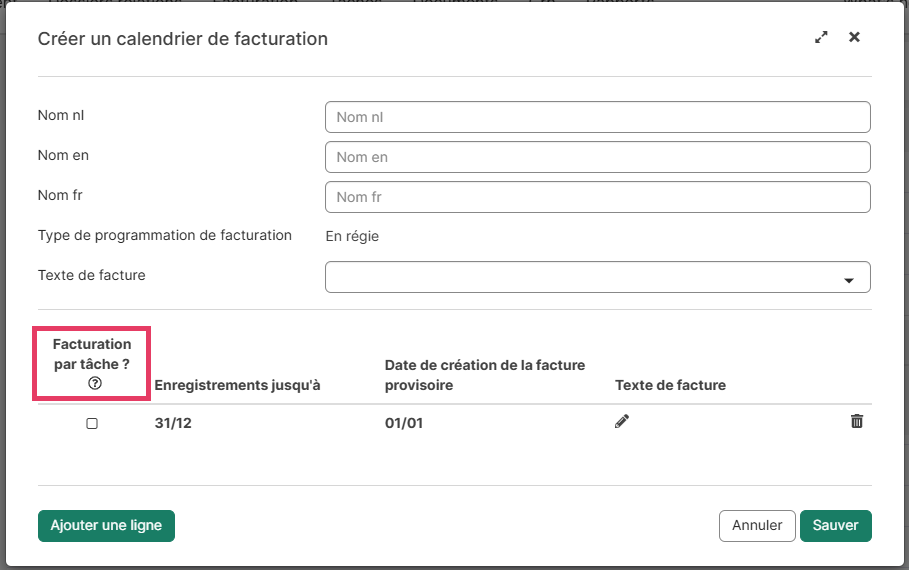Edit invoice text with the pencil icon
Screen dimensions: 909x570
tap(622, 422)
